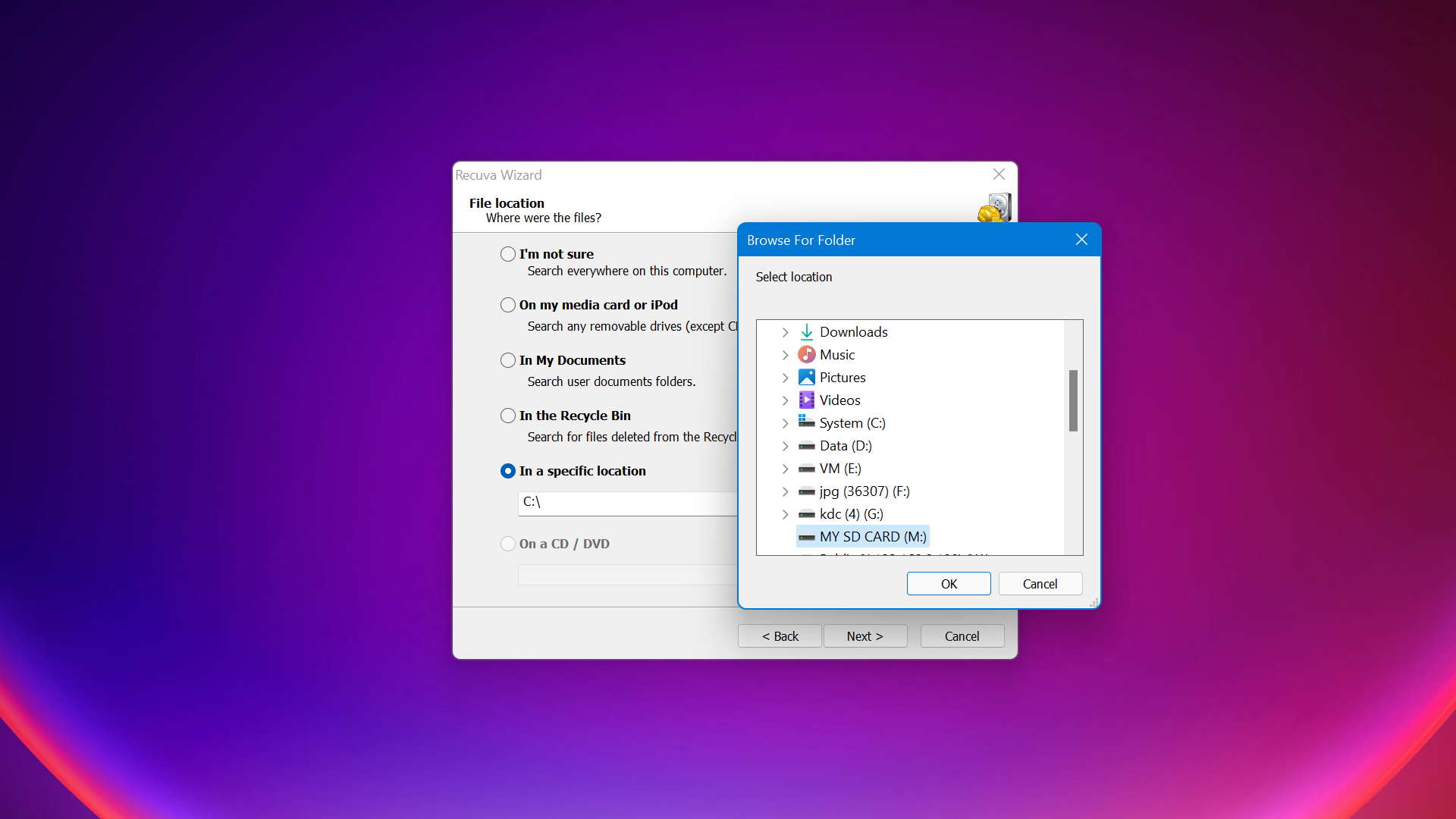Select the "In My Documents" radio option
Viewport: 1456px width, 819px height.
pyautogui.click(x=508, y=360)
